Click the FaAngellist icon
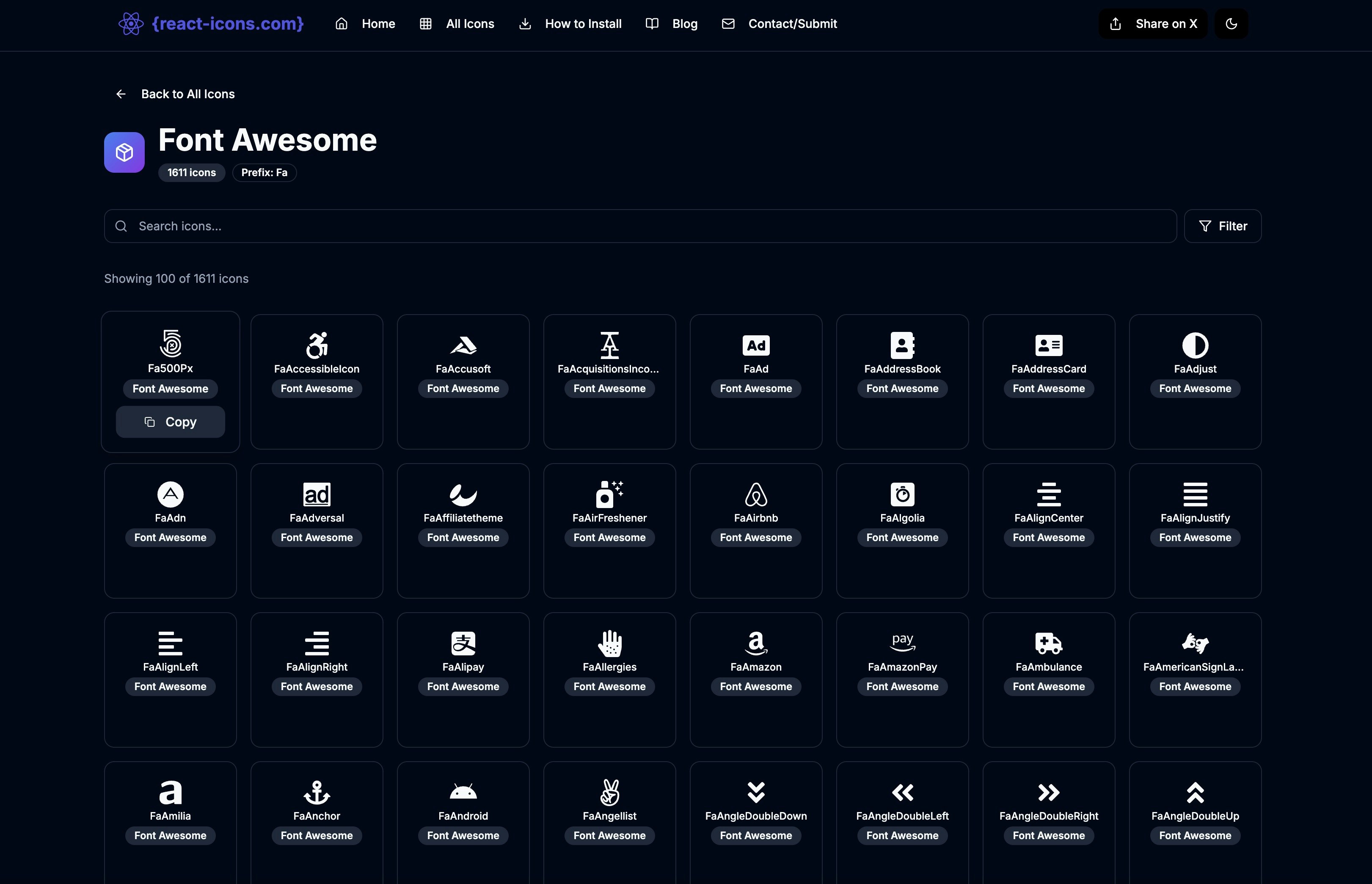1372x884 pixels. pos(609,792)
